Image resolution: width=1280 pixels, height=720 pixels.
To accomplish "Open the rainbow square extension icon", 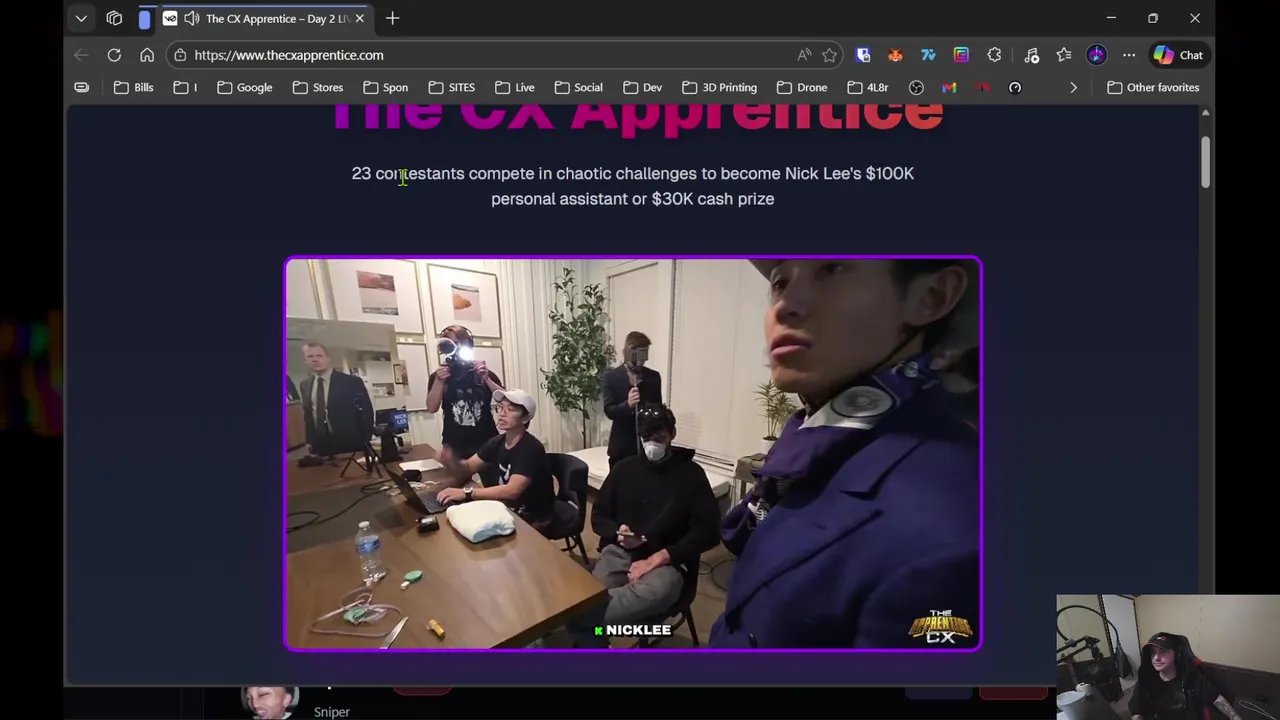I will [961, 55].
